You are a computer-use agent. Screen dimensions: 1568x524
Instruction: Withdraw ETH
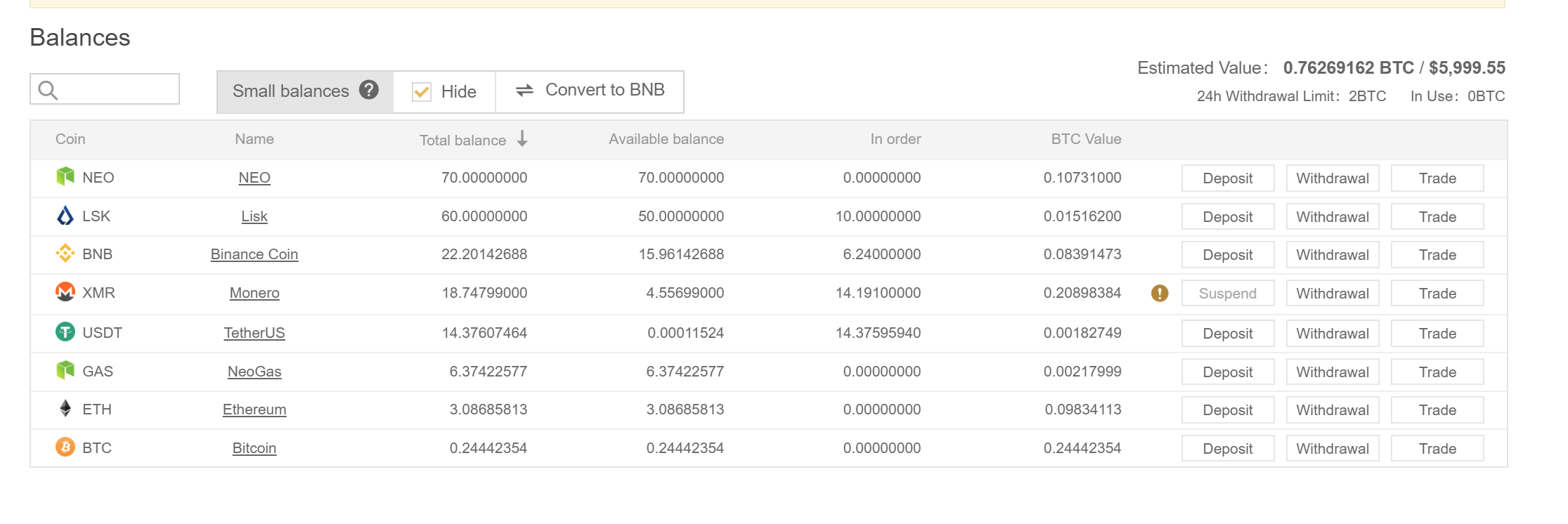(x=1333, y=410)
